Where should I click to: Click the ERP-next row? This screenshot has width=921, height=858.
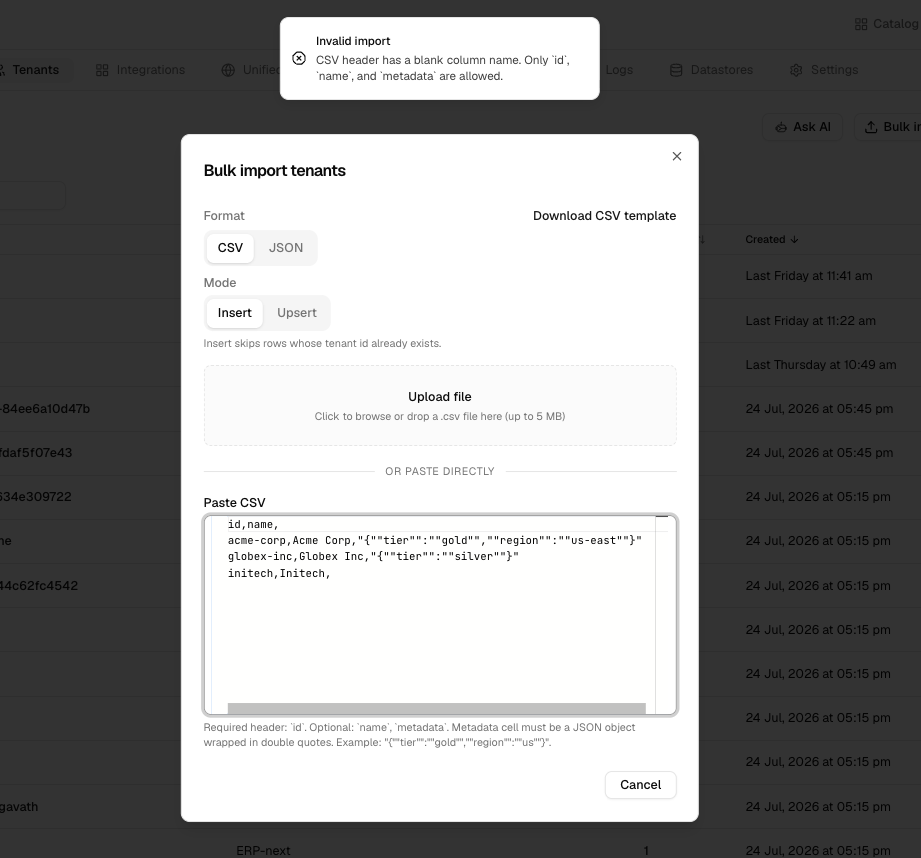pos(263,850)
